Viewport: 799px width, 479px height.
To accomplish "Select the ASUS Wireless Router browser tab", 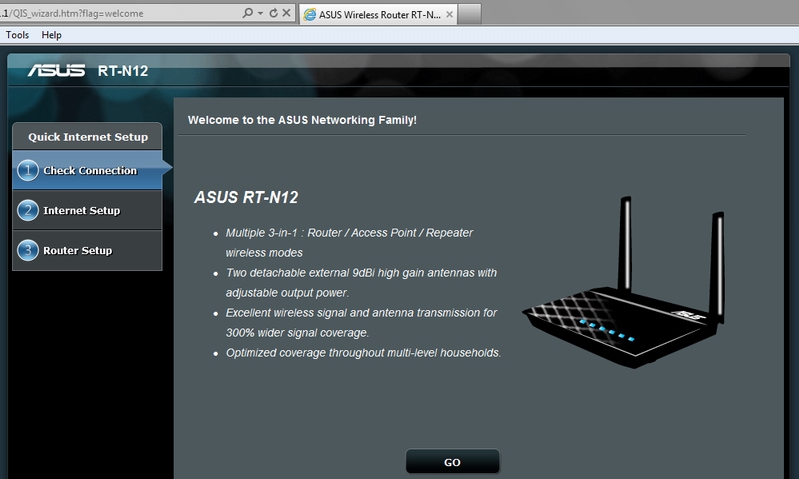I will coord(378,15).
